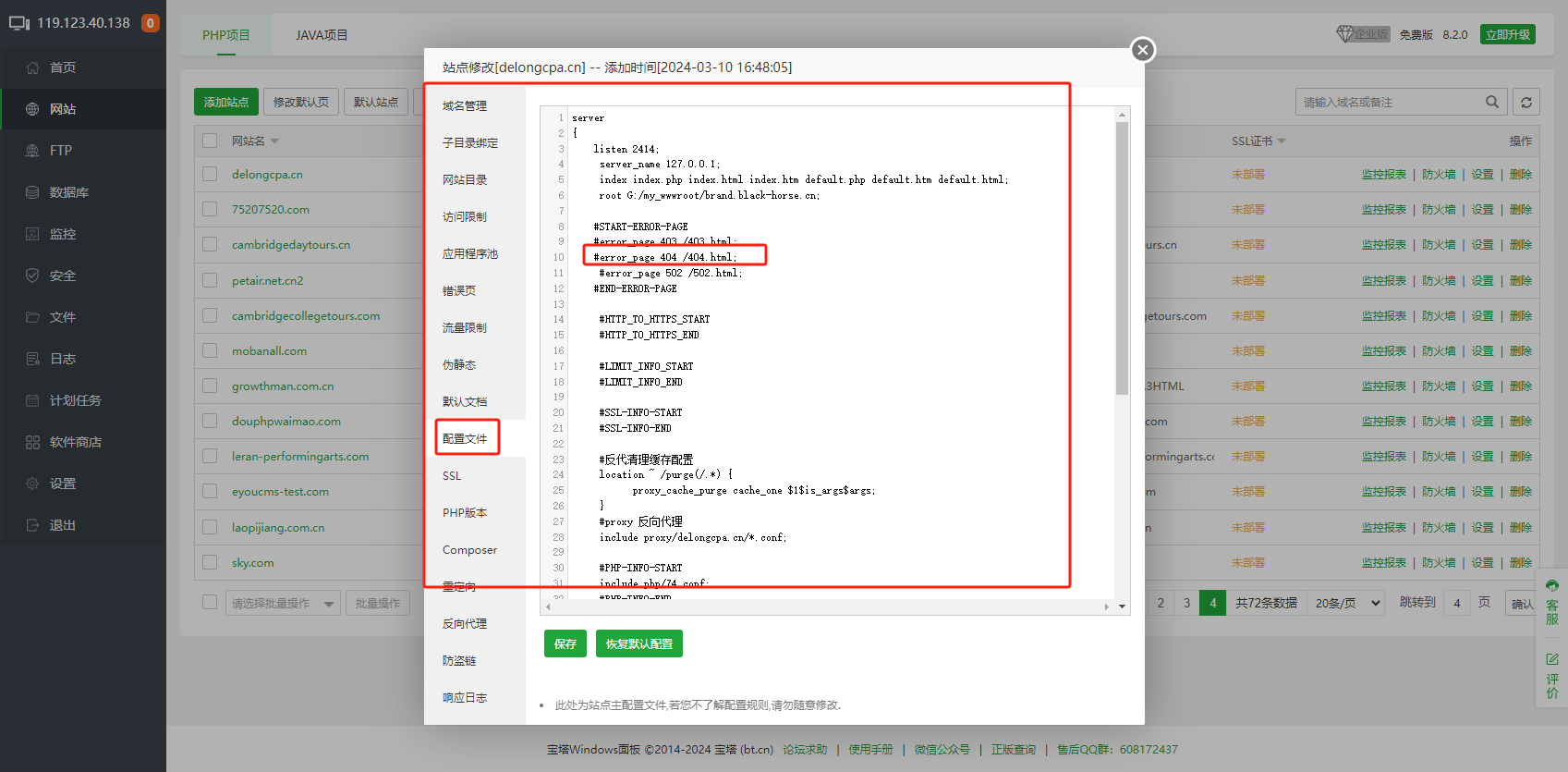Click the database icon in the sidebar
The image size is (1568, 772).
click(x=32, y=192)
